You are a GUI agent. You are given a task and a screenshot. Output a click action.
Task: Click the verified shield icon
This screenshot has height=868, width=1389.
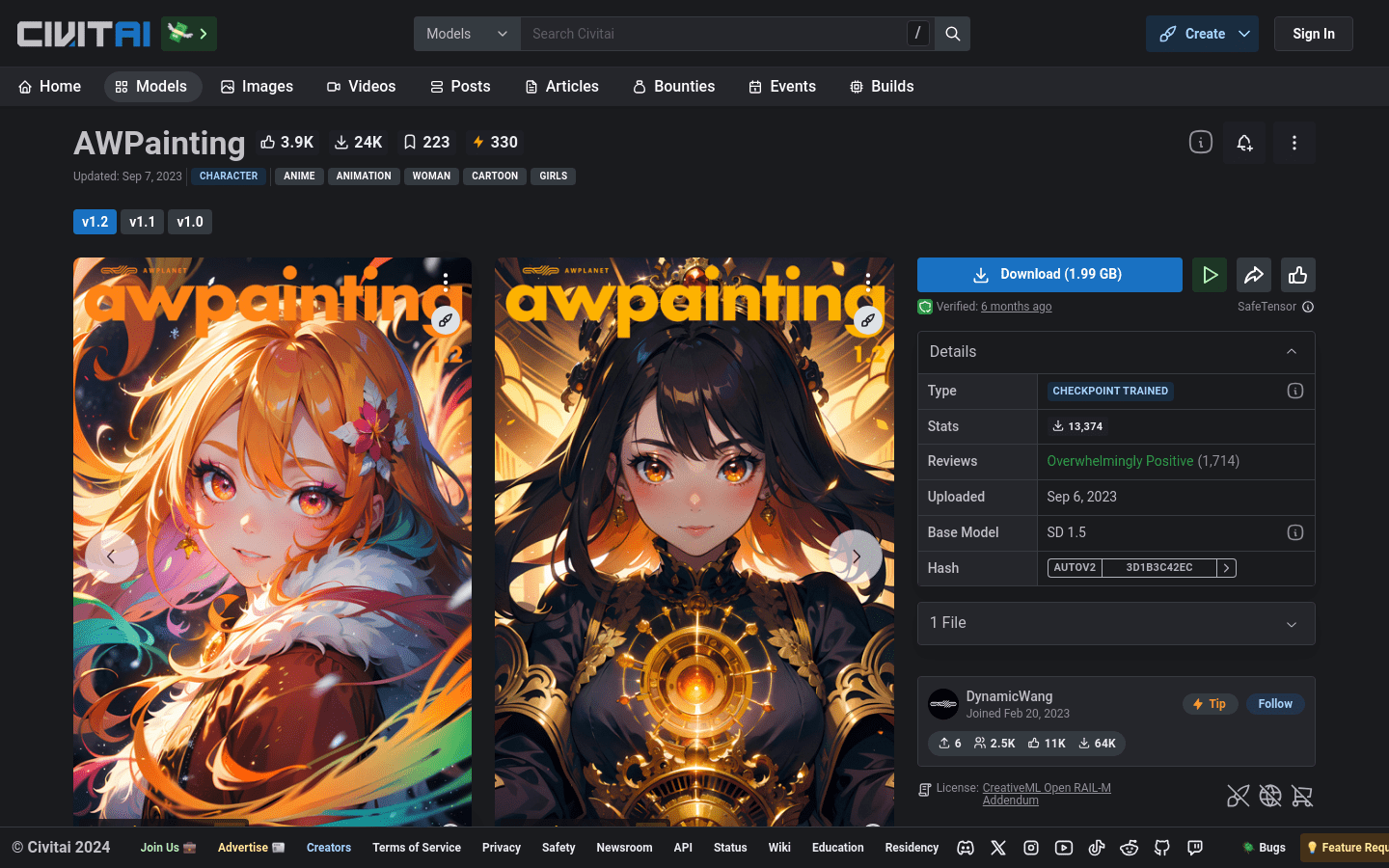925,307
